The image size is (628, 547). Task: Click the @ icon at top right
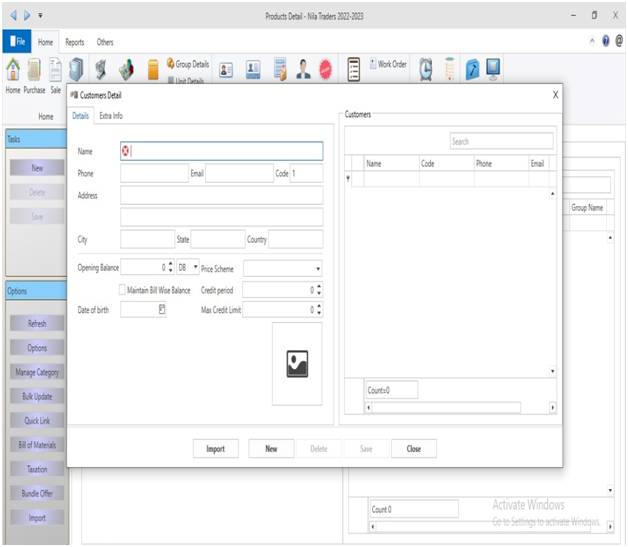point(619,40)
